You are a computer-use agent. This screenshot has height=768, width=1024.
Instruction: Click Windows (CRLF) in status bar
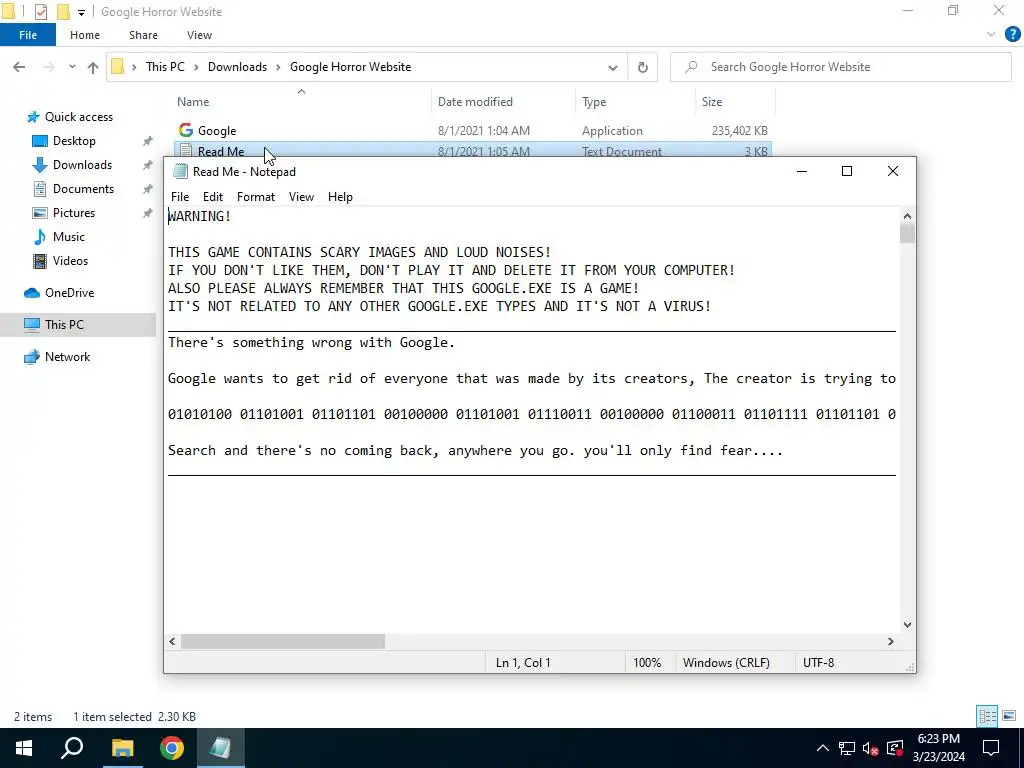(726, 663)
